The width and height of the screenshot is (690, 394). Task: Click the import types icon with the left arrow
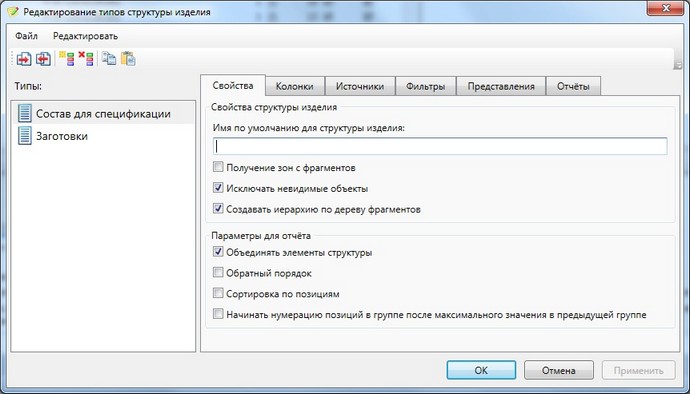(43, 59)
